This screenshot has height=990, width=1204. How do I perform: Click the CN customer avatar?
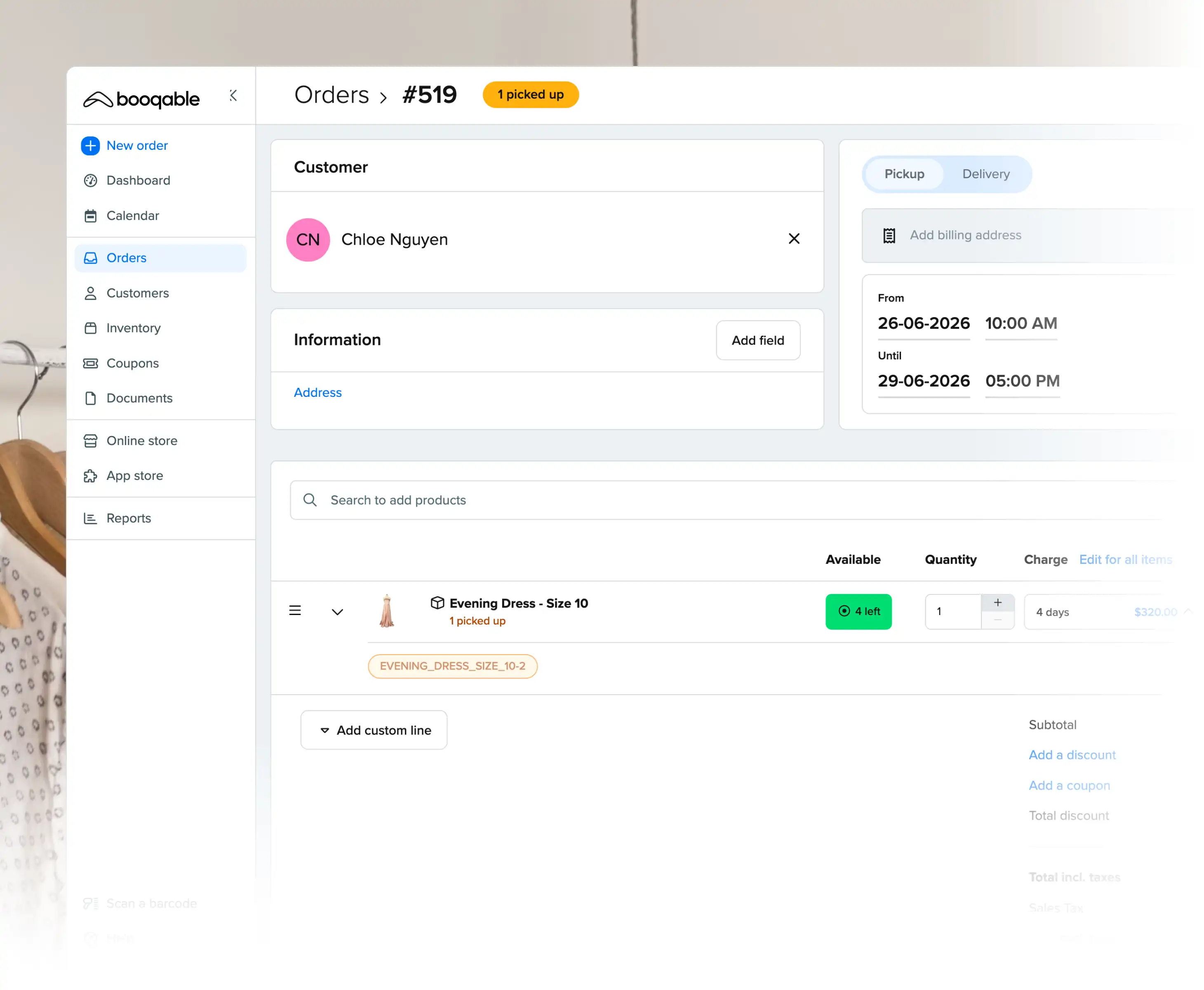tap(308, 240)
